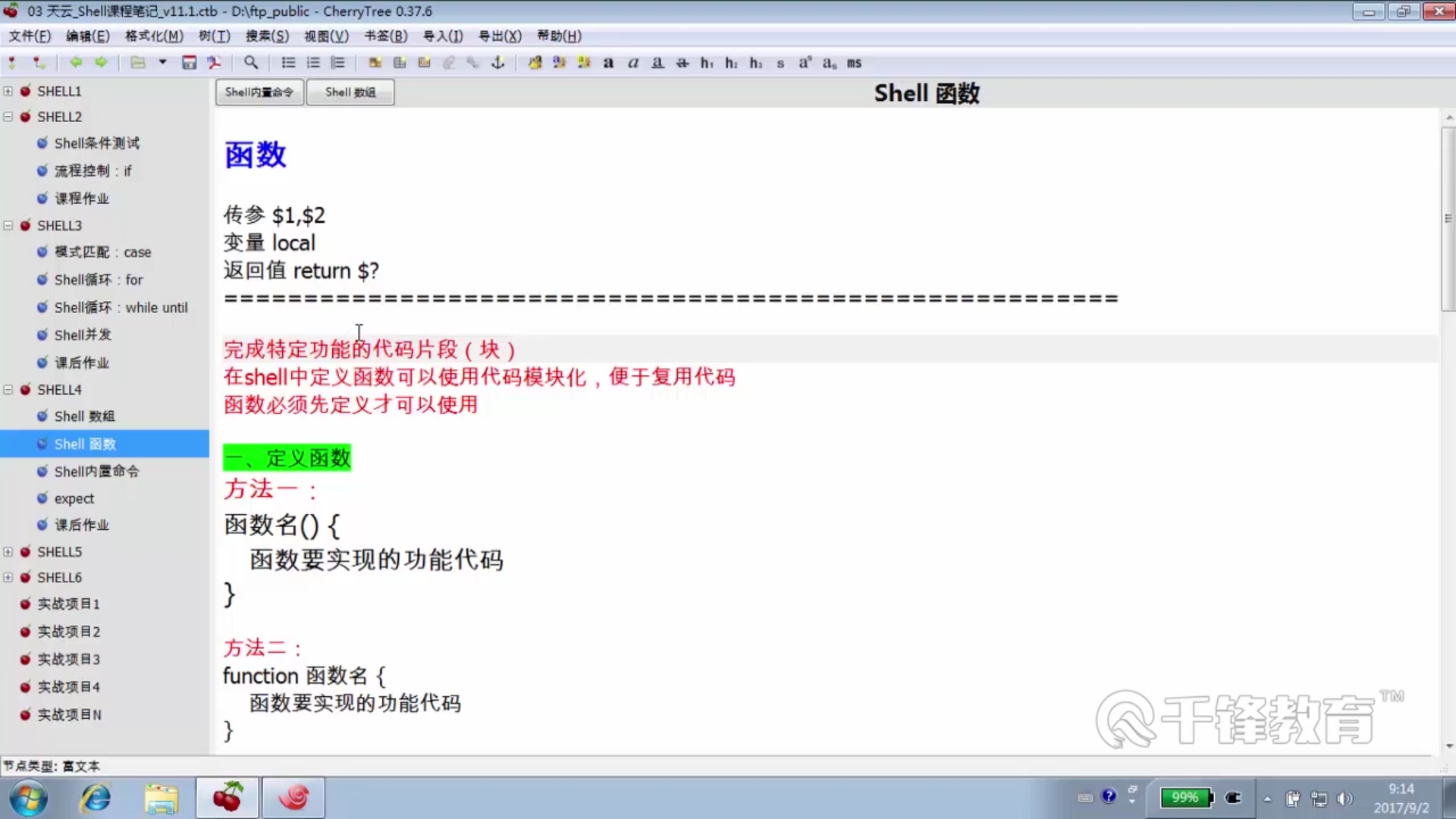Toggle italic text formatting
Viewport: 1456px width, 819px height.
point(633,63)
